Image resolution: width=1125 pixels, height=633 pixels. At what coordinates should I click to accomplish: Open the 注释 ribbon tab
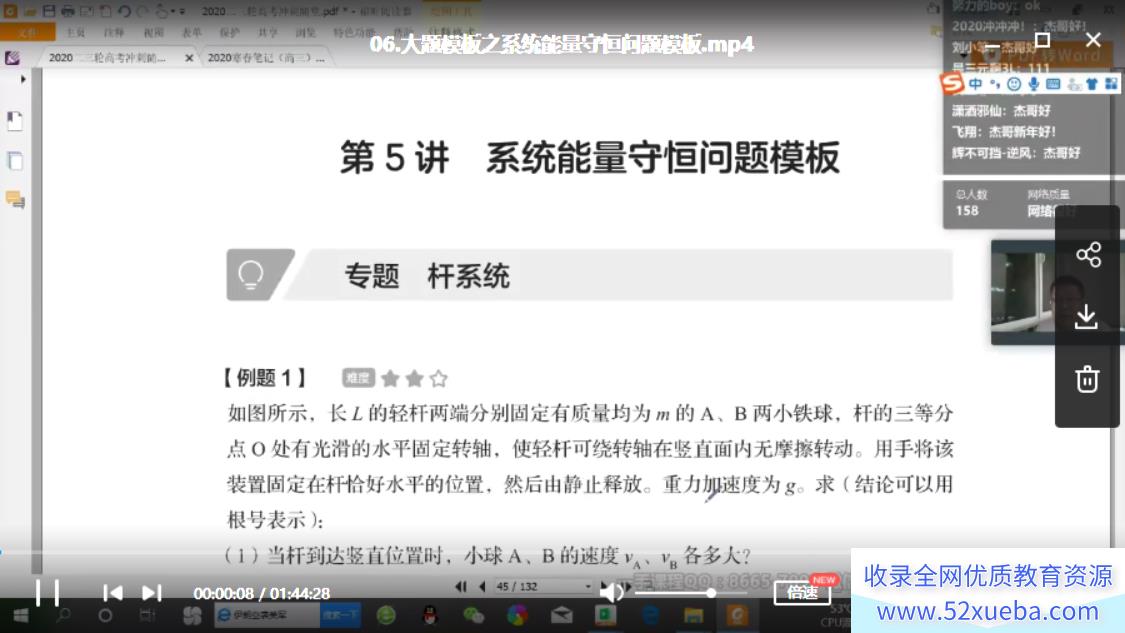[x=114, y=32]
